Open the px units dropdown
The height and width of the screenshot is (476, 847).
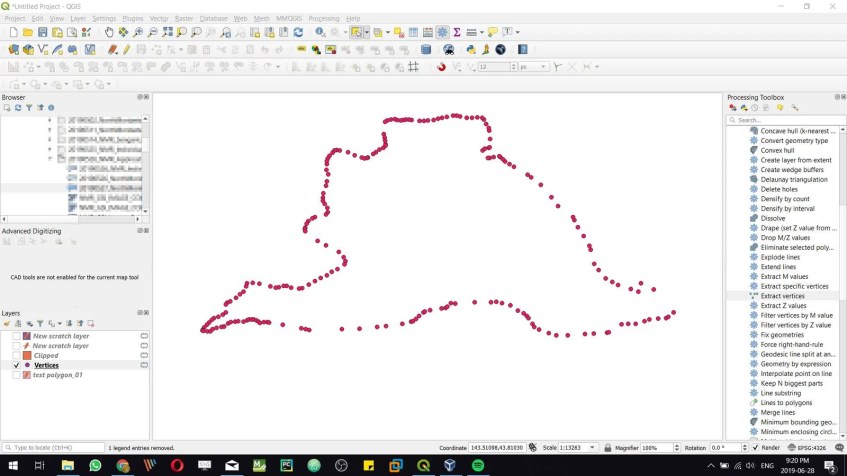point(543,67)
